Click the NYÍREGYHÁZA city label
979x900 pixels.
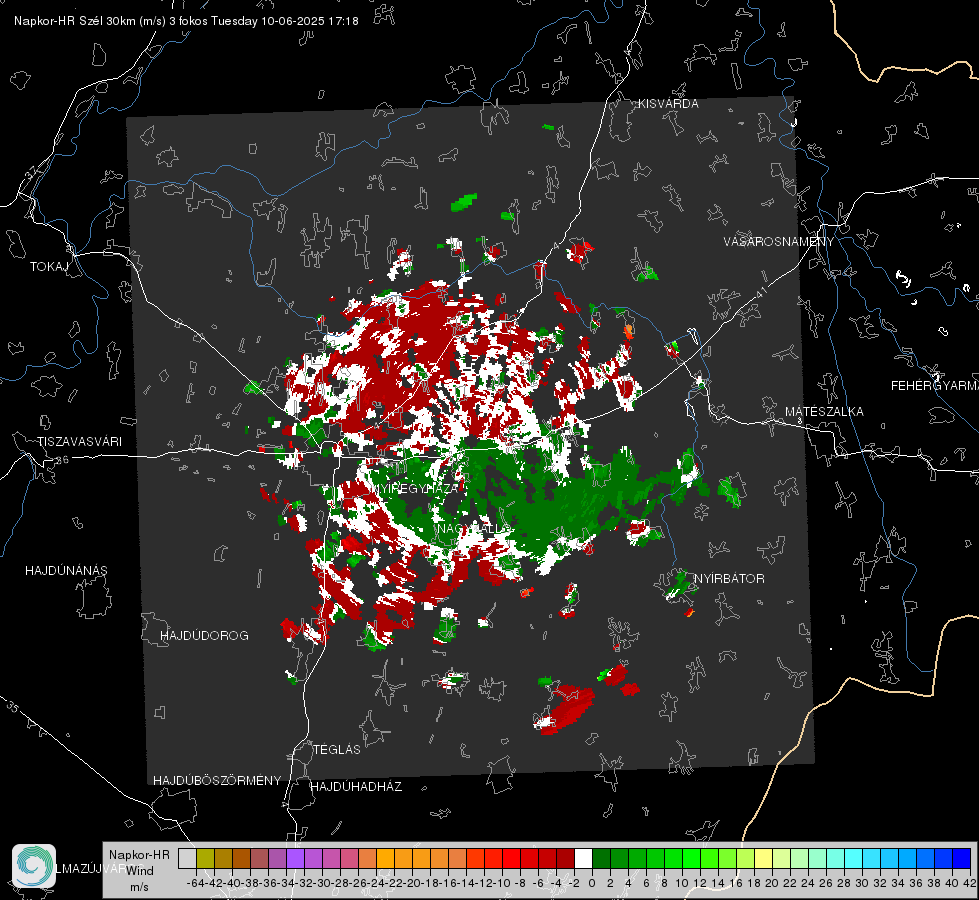pyautogui.click(x=415, y=488)
